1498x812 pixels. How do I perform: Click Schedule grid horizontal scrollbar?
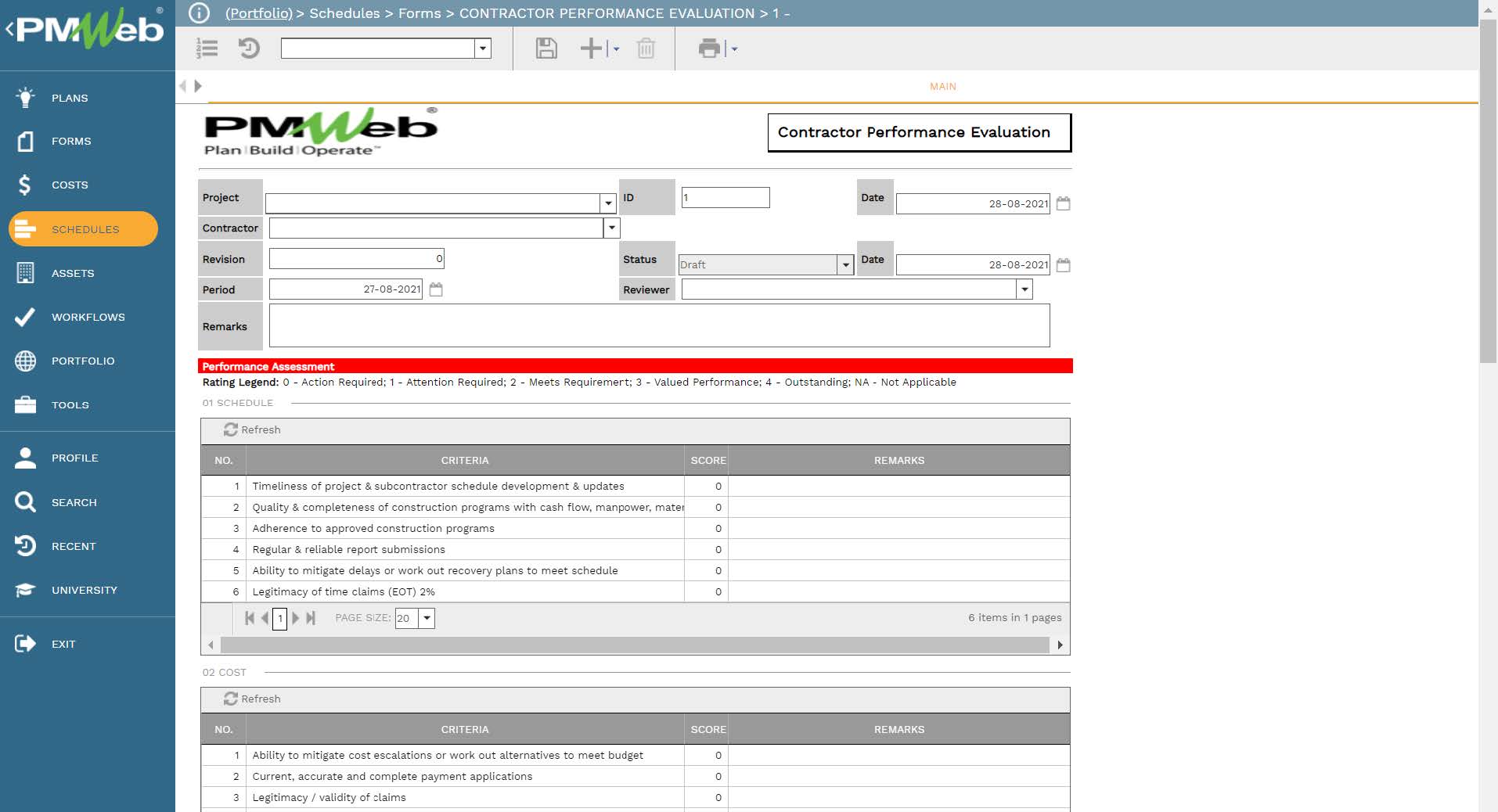tap(635, 645)
